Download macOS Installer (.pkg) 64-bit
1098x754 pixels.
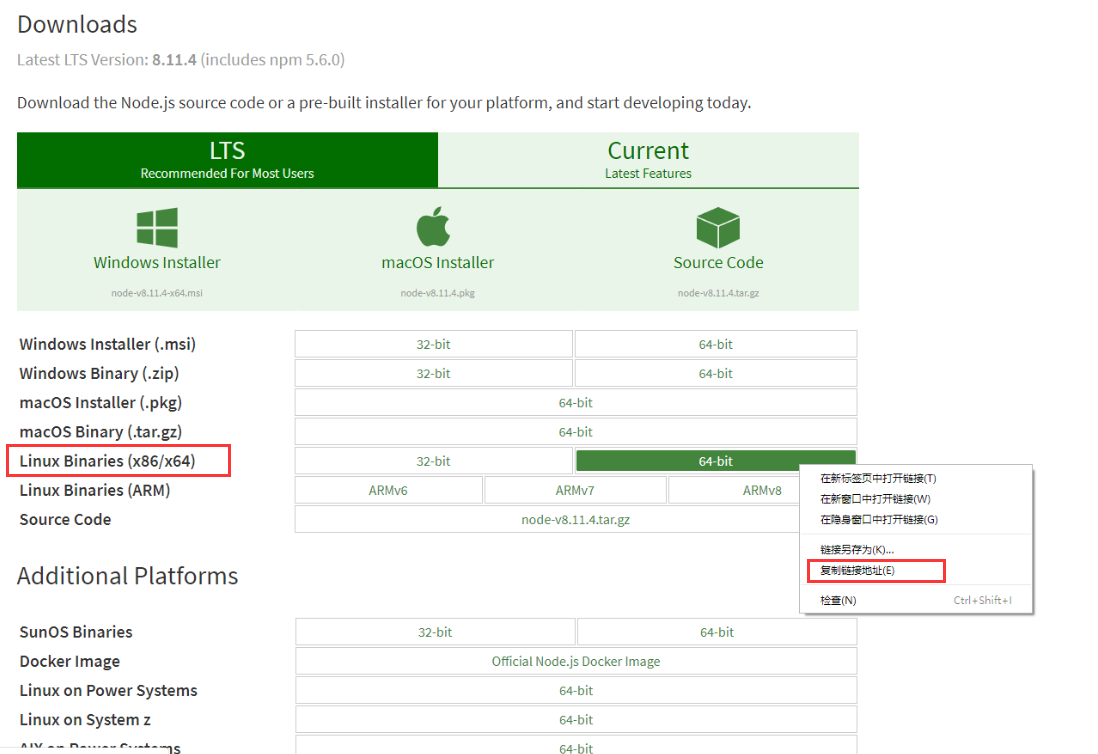[576, 403]
